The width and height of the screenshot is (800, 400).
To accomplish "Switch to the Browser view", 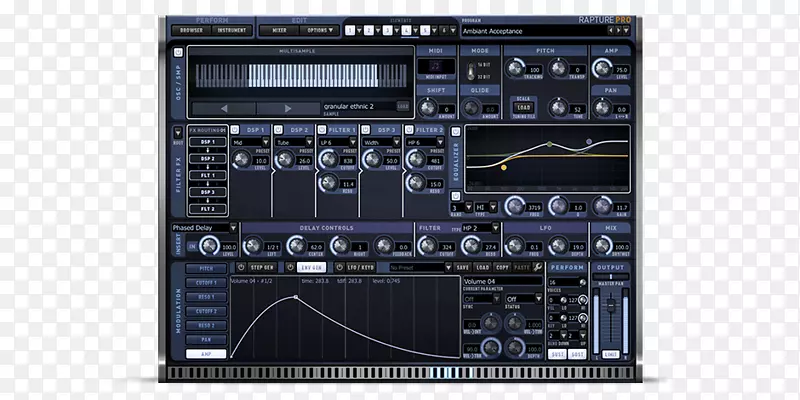I will [x=191, y=31].
